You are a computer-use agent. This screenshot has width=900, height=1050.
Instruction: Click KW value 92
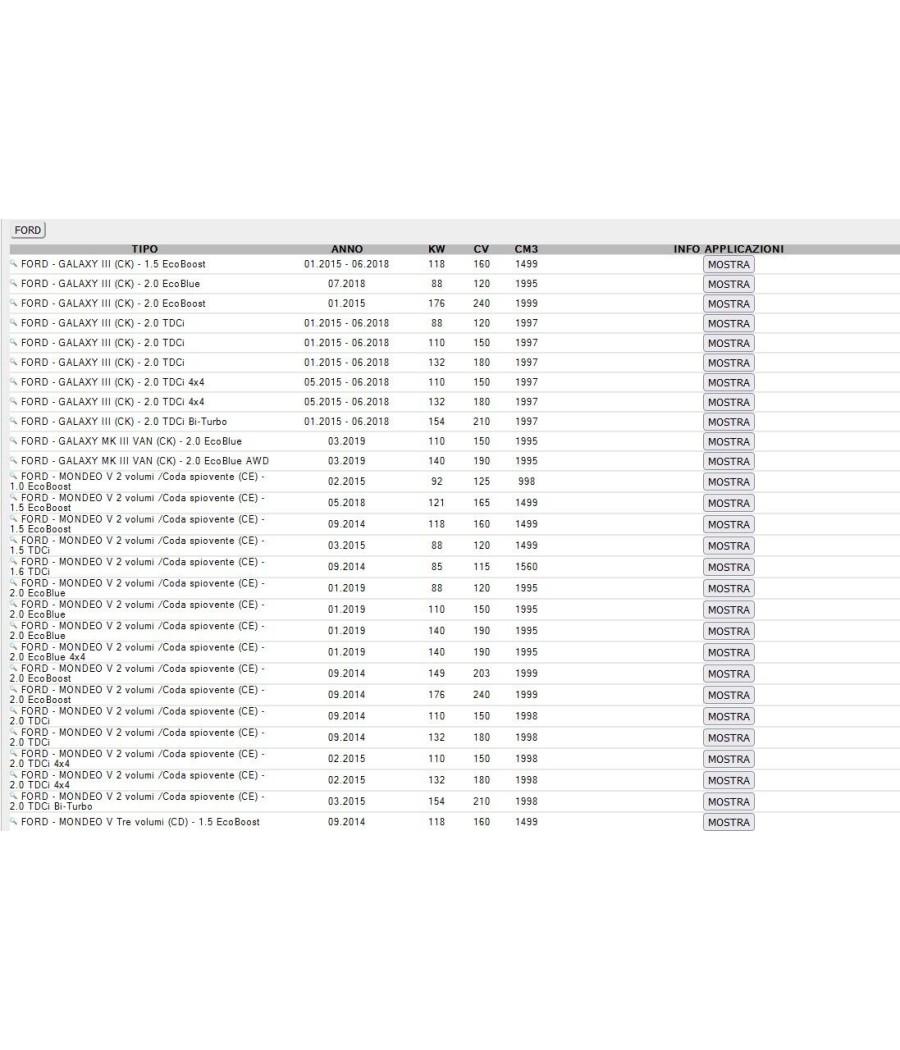tap(437, 481)
